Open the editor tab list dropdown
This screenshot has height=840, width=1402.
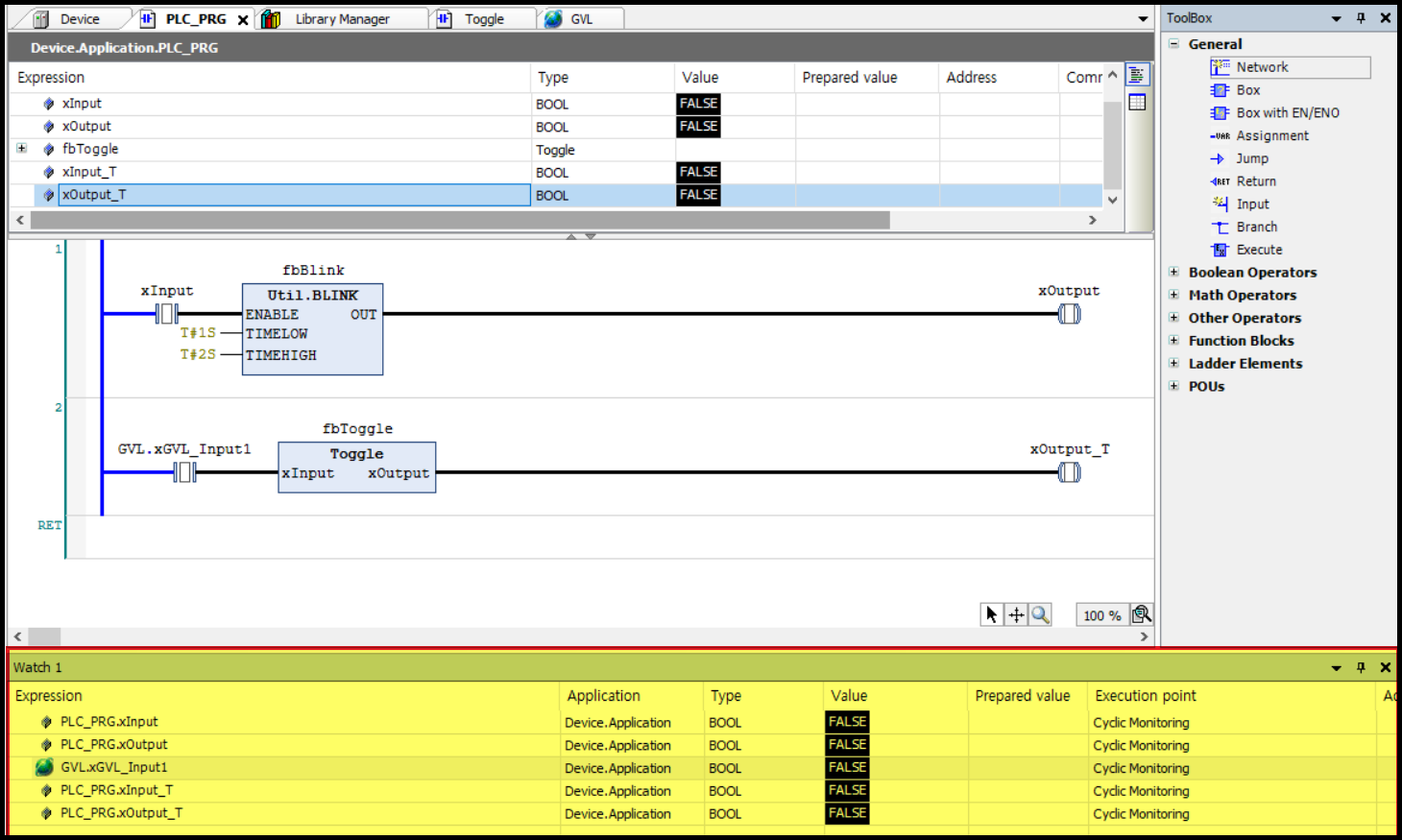pyautogui.click(x=1143, y=19)
